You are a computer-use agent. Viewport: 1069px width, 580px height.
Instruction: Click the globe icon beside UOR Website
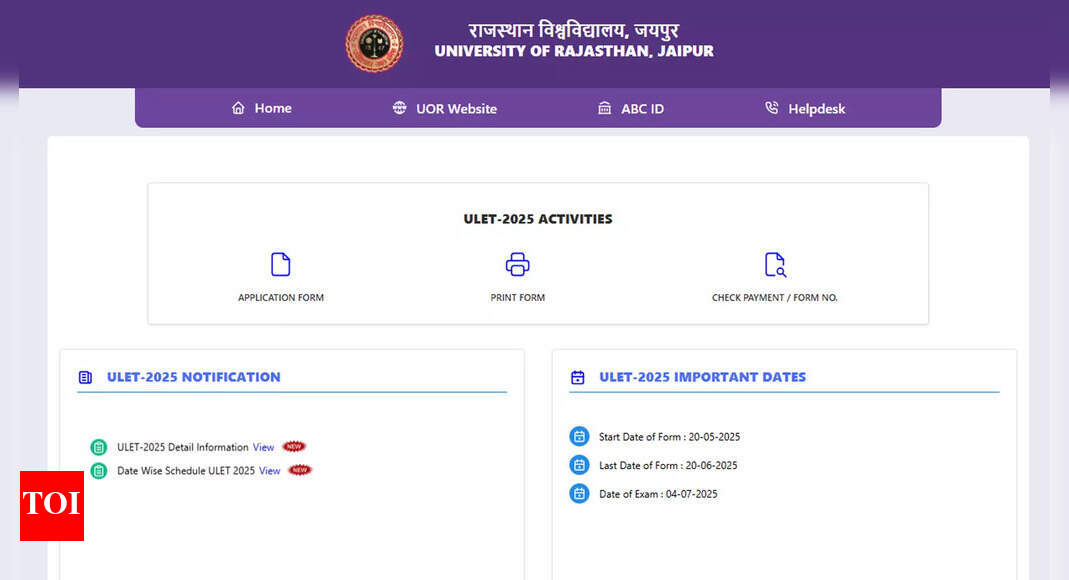pos(400,108)
